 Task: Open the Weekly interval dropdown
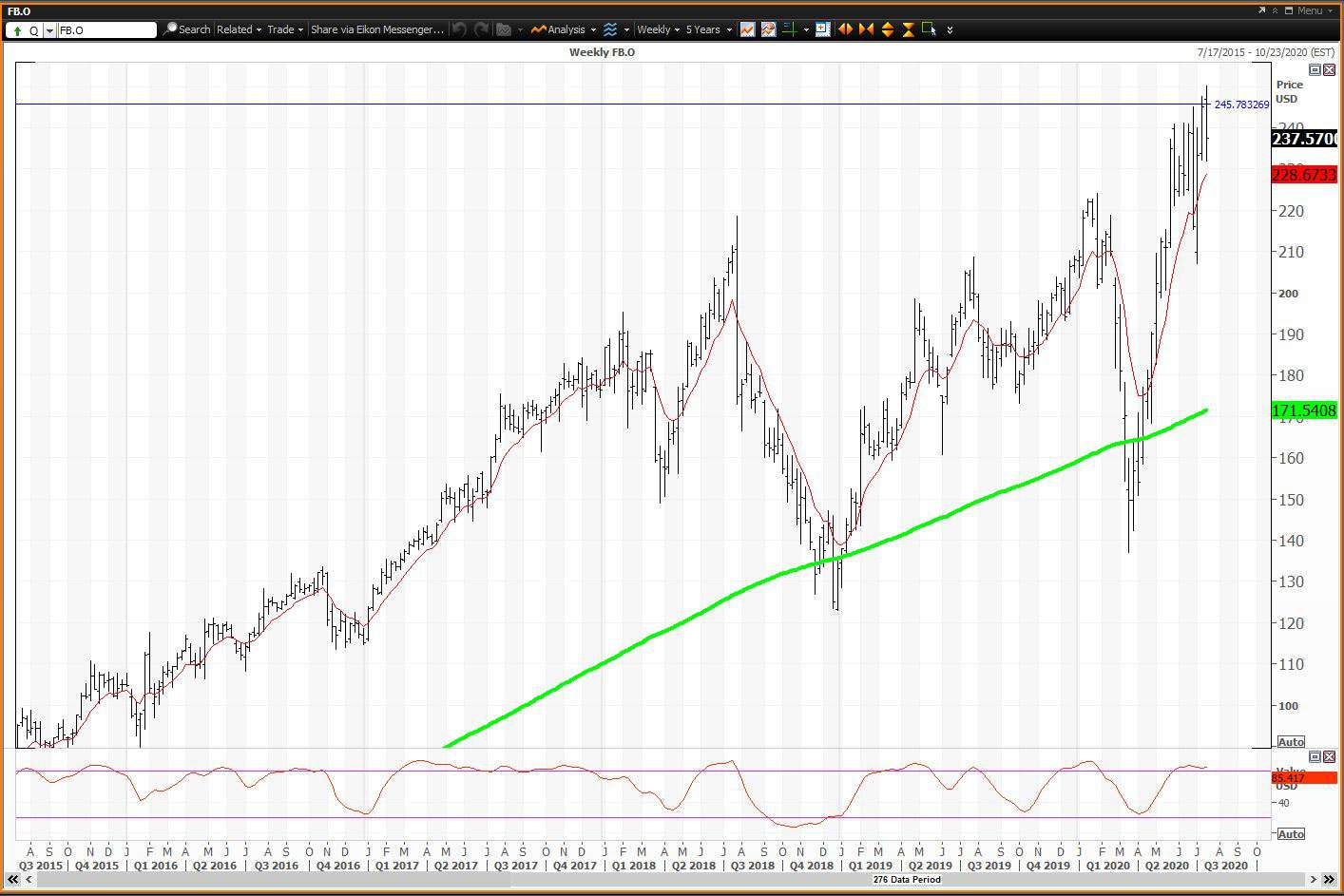click(658, 29)
